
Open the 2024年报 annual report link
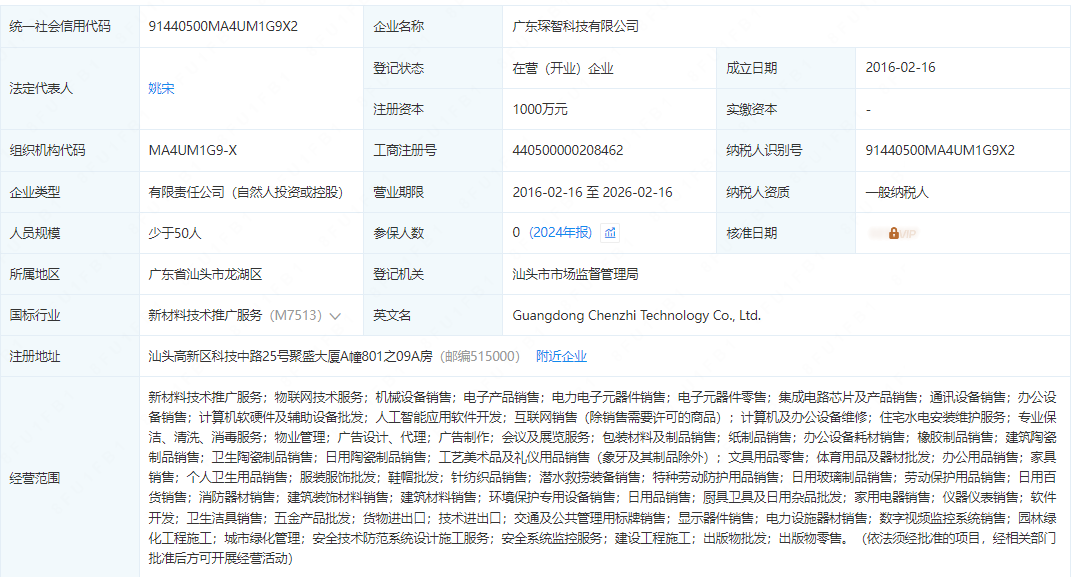pyautogui.click(x=560, y=233)
